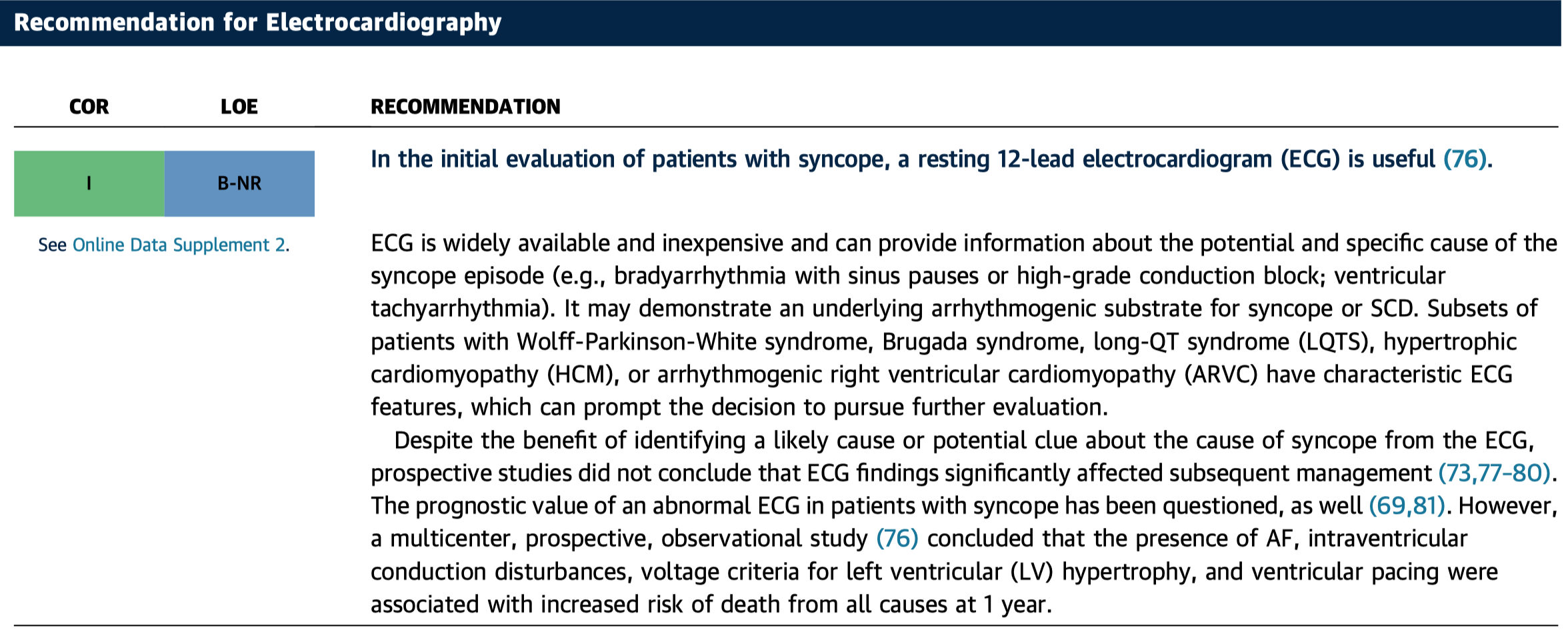The height and width of the screenshot is (632, 1568).
Task: Select the blue B-NR evidence cell
Action: (239, 183)
